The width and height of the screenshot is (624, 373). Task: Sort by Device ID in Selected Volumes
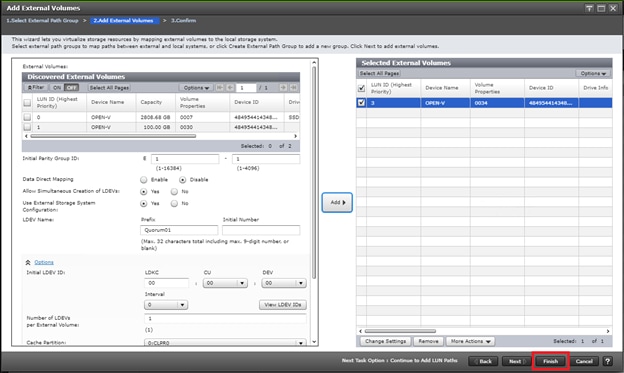click(551, 88)
